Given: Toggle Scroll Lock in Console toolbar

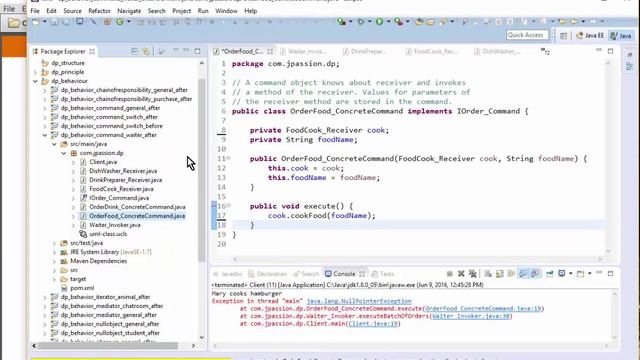Looking at the screenshot, I should pos(500,273).
